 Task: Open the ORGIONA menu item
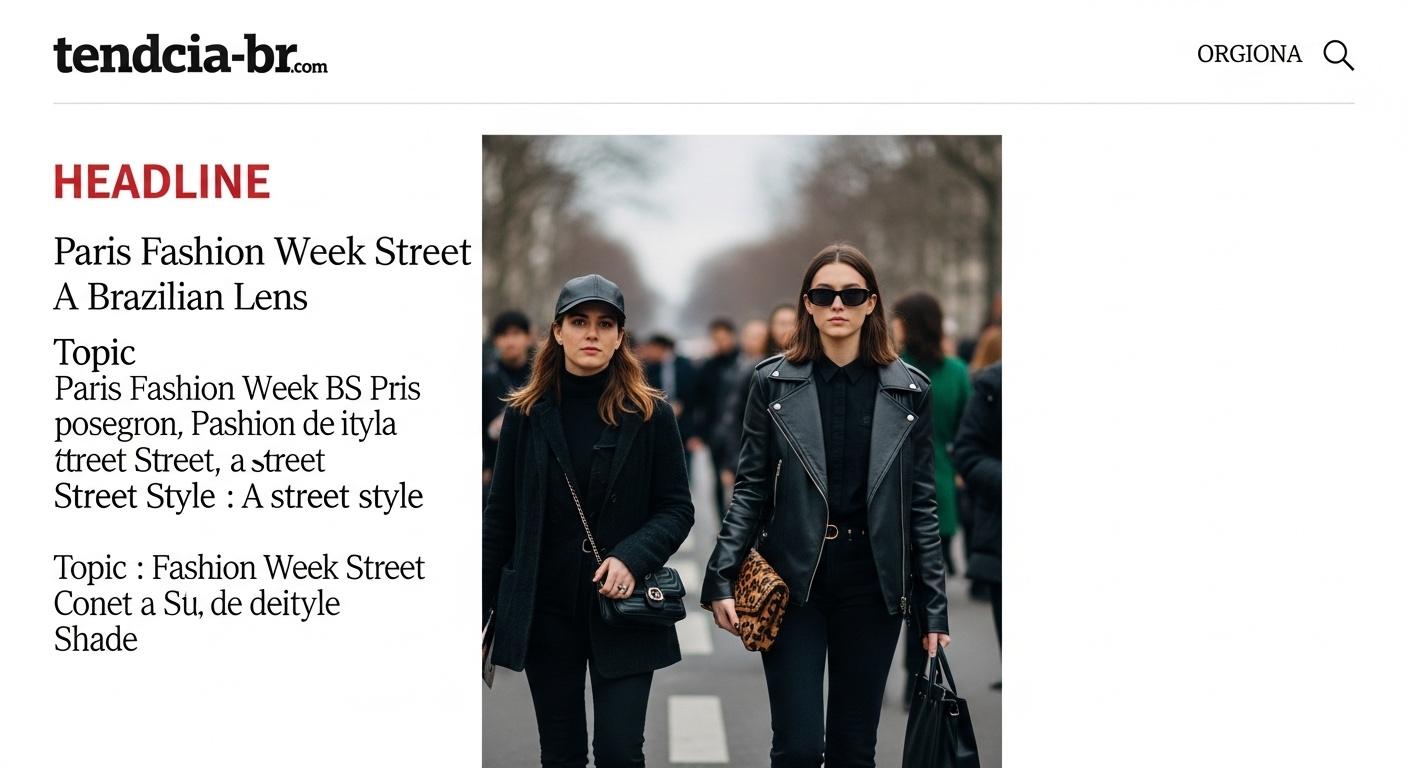coord(1249,54)
